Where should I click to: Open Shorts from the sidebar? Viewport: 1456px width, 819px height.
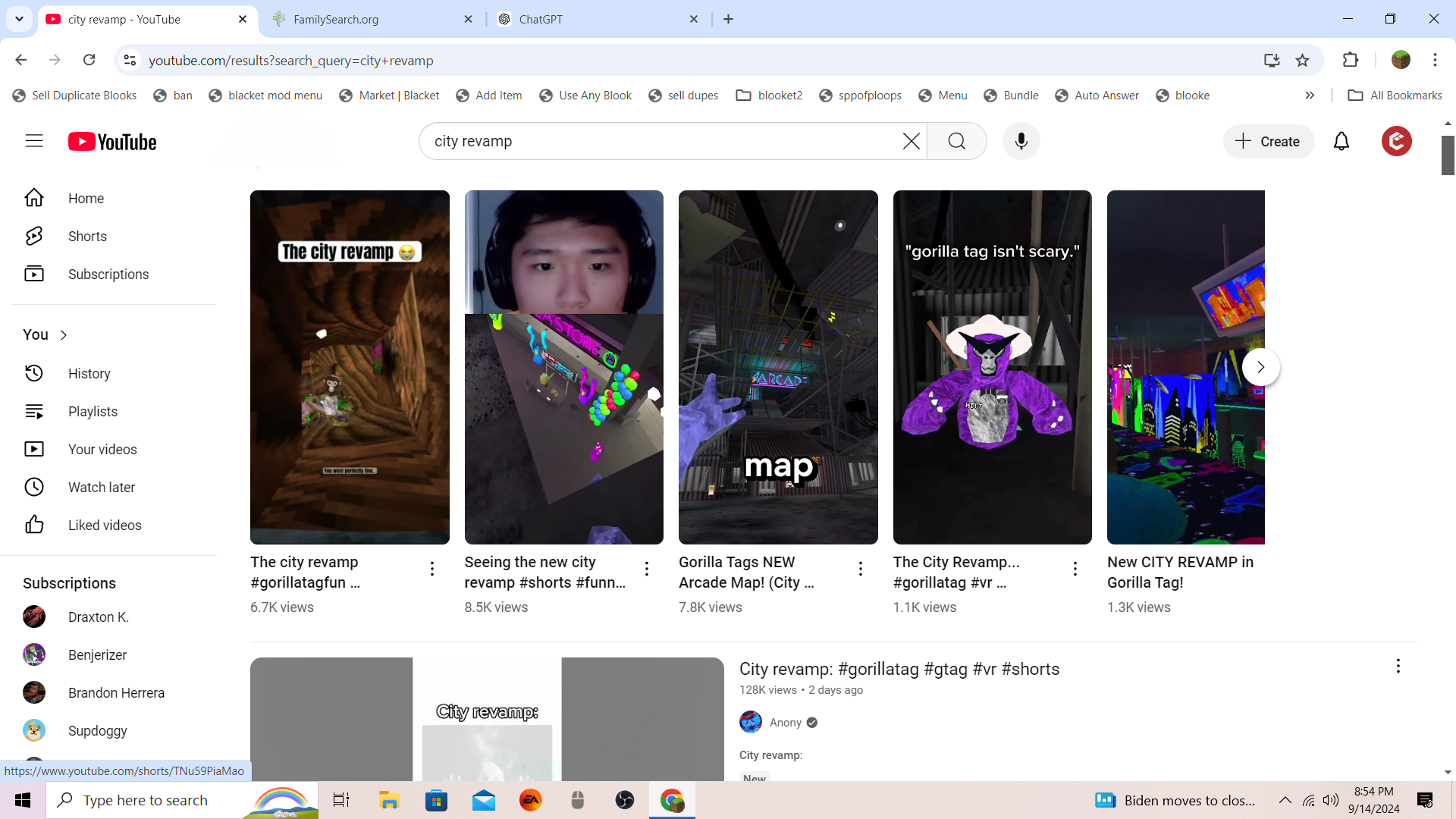(x=87, y=236)
